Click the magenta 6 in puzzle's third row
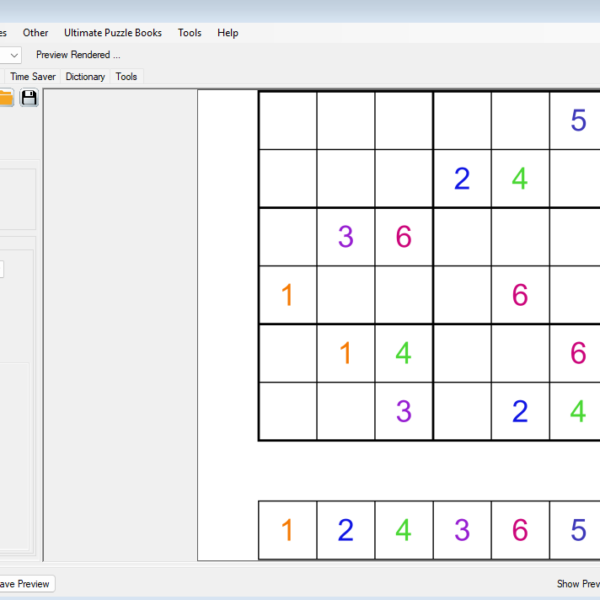Viewport: 600px width, 600px height. click(404, 237)
